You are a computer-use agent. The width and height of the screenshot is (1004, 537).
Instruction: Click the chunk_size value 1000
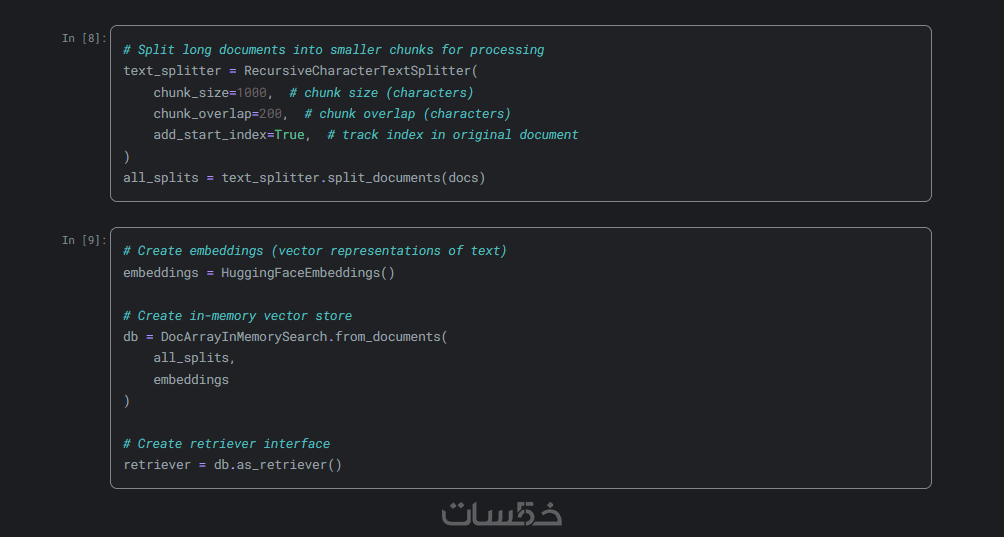pyautogui.click(x=251, y=93)
